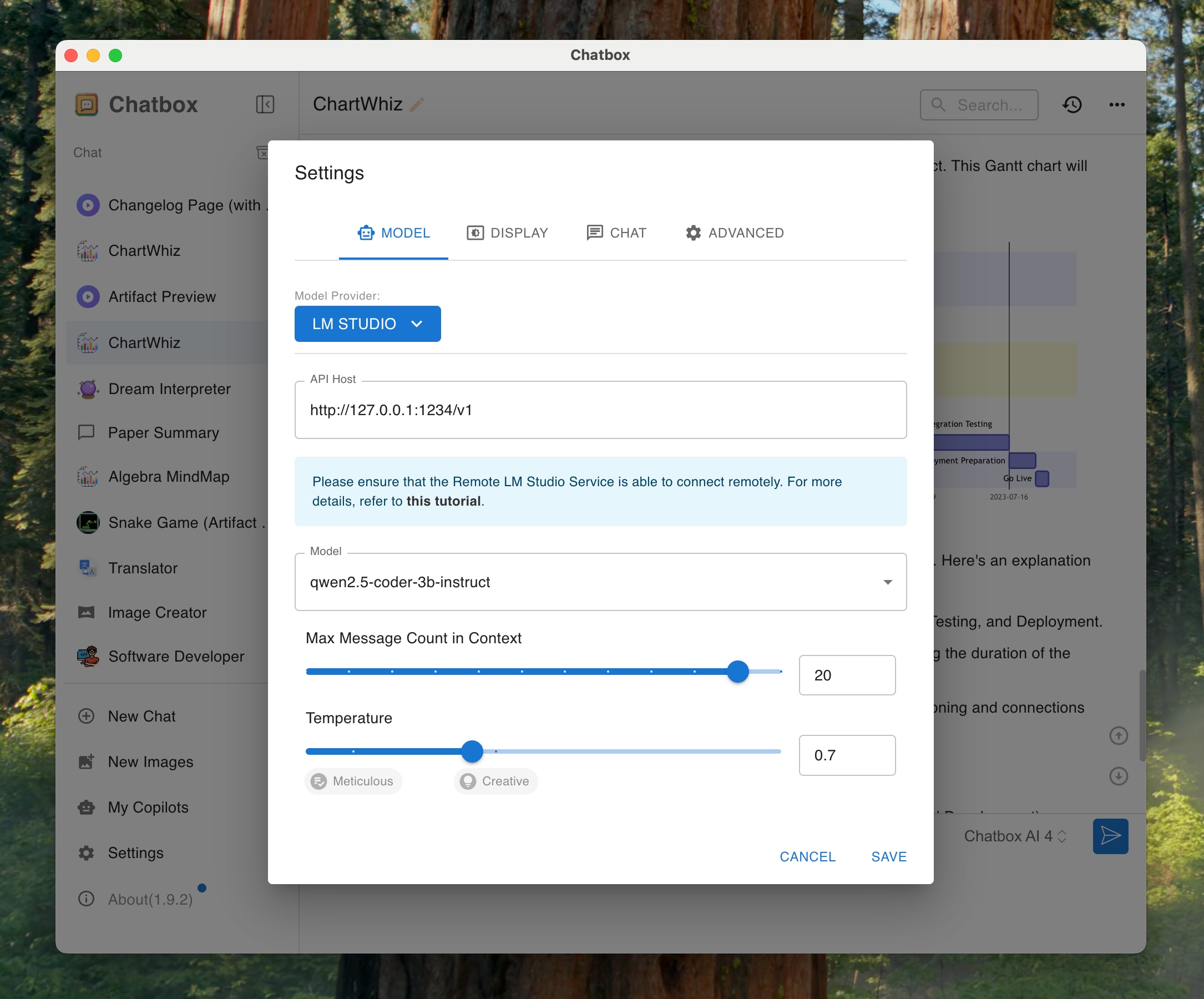
Task: Click the Temperature slider handle
Action: click(472, 751)
